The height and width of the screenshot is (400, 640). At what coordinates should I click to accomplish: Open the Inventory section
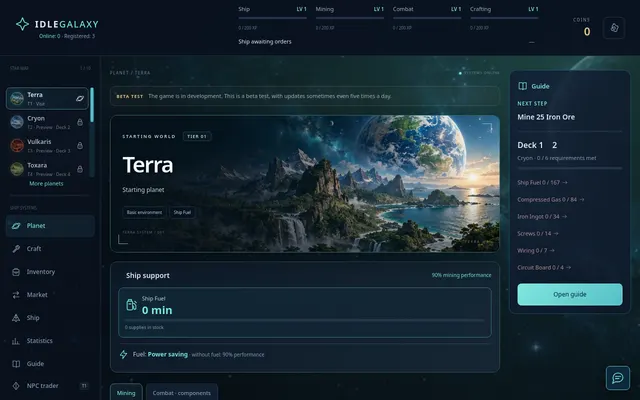pyautogui.click(x=50, y=272)
